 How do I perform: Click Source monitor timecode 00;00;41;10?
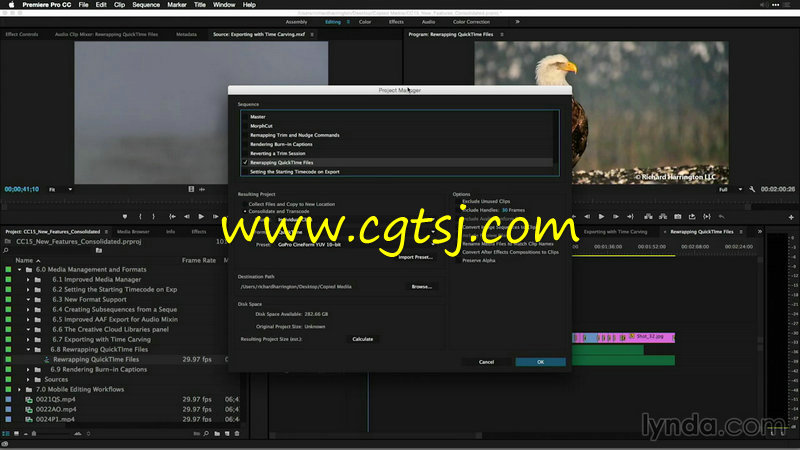[22, 189]
